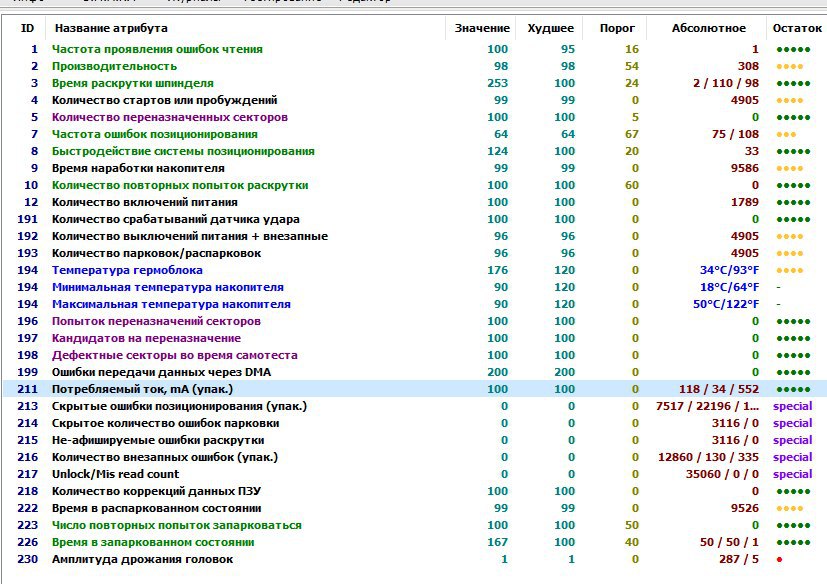The width and height of the screenshot is (827, 584).
Task: Select "Температура гермоблока" row
Action: click(415, 270)
